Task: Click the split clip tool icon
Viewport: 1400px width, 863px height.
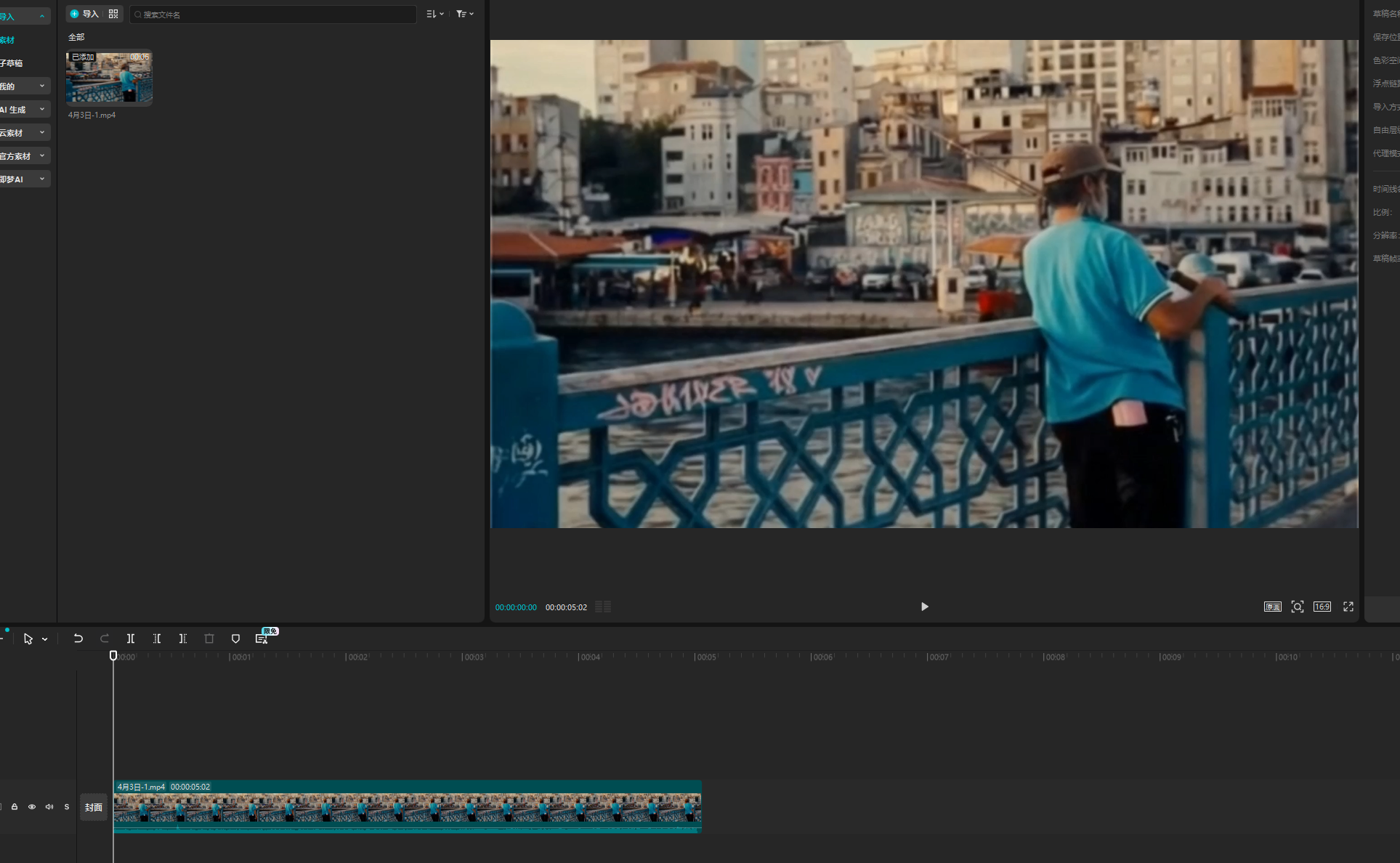Action: pos(131,639)
